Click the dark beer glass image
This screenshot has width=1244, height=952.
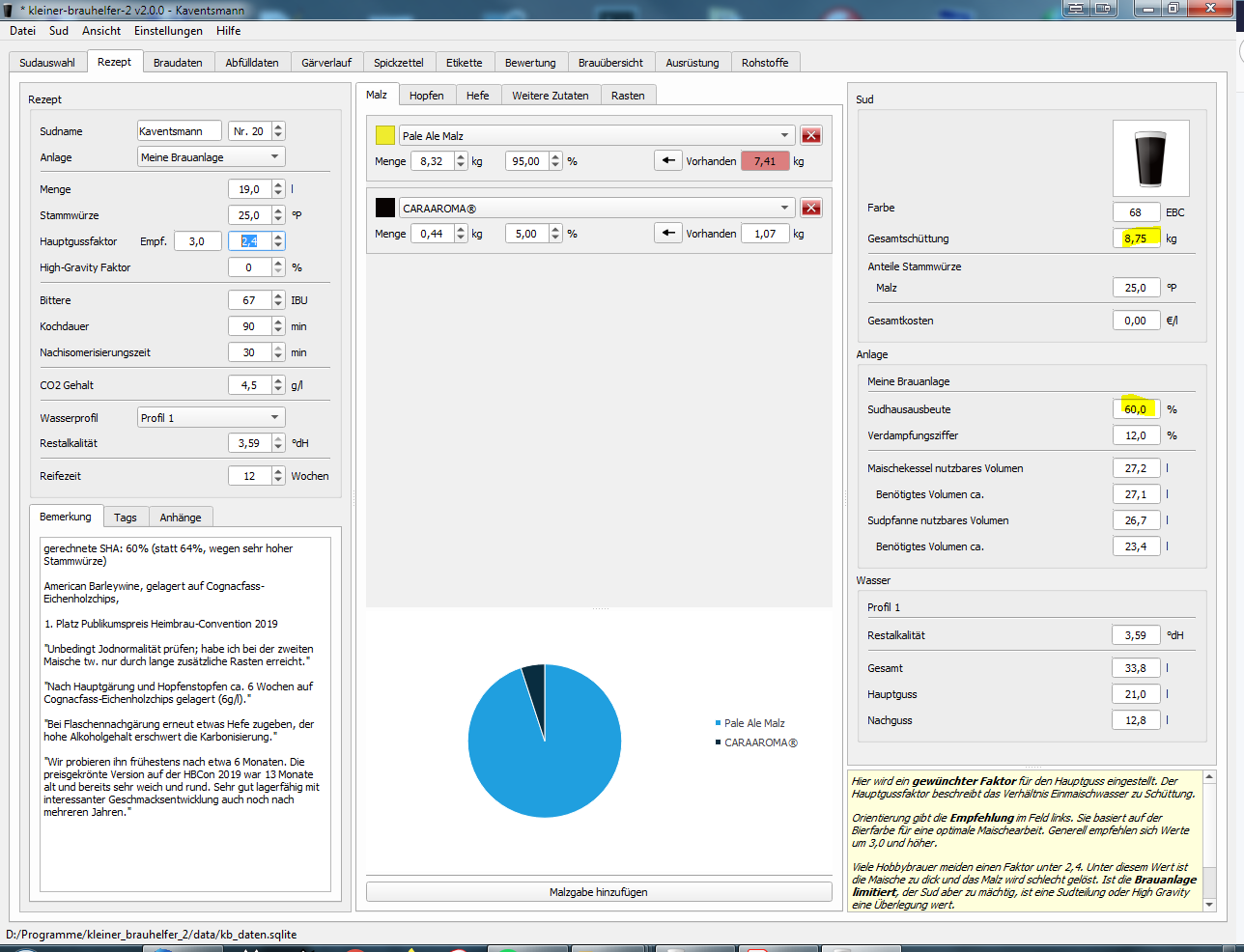pyautogui.click(x=1149, y=158)
